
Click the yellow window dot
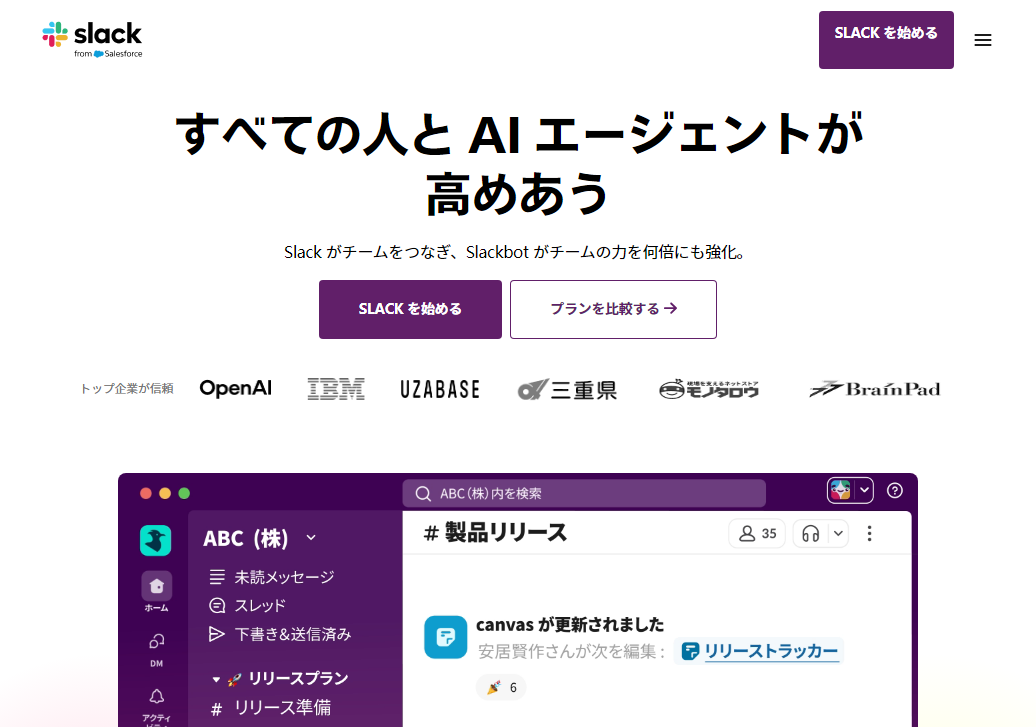(165, 493)
